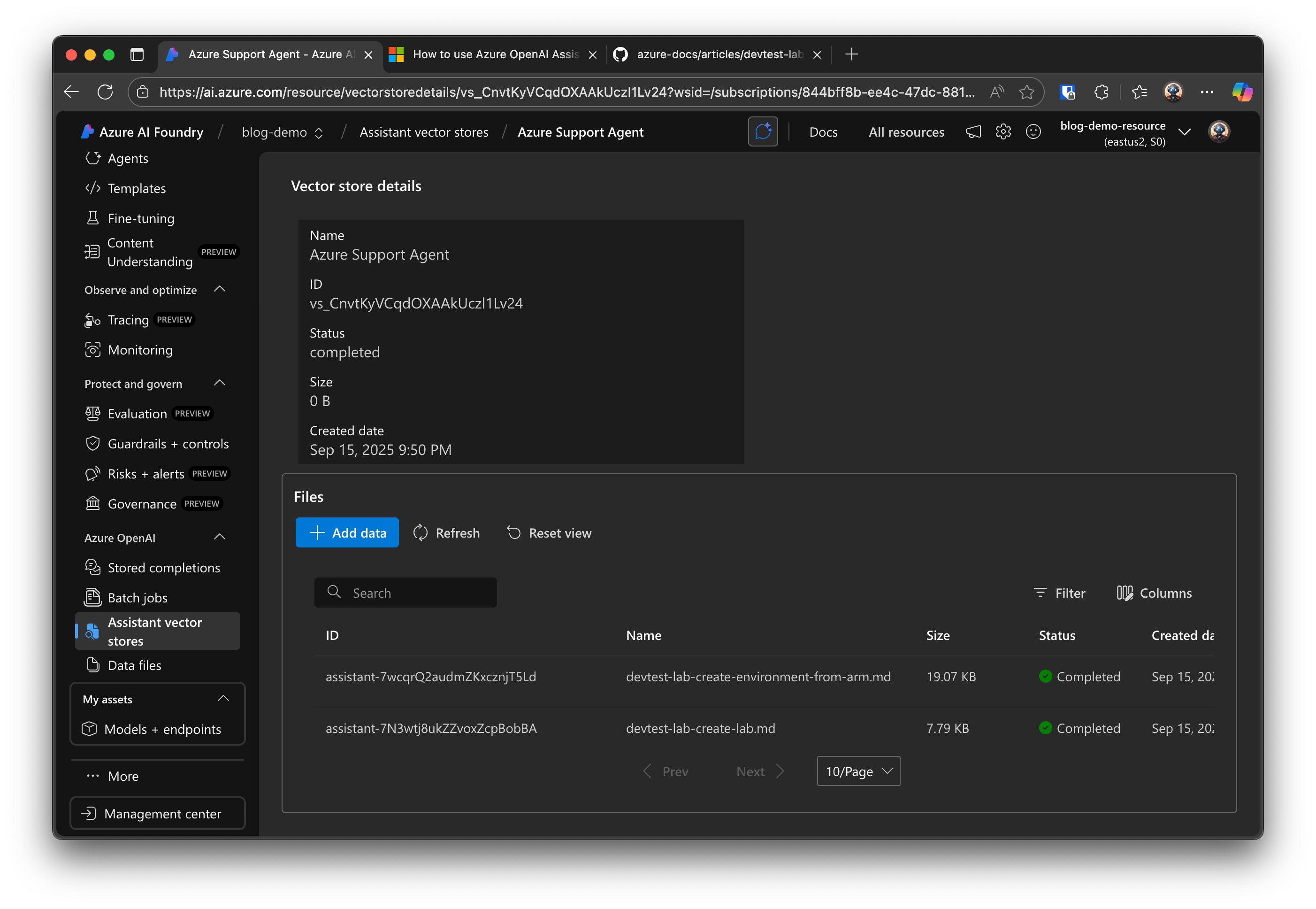The height and width of the screenshot is (909, 1316).
Task: Open the Copilot icon in browser toolbar
Action: pos(1241,92)
